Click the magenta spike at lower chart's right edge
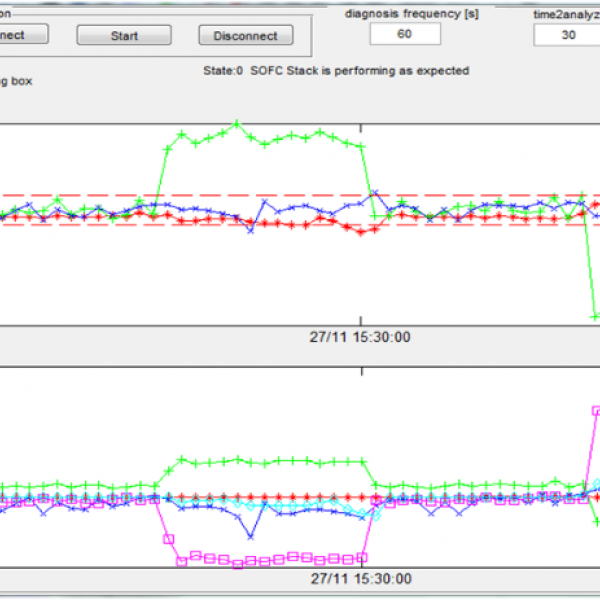The width and height of the screenshot is (600, 600). coord(596,410)
